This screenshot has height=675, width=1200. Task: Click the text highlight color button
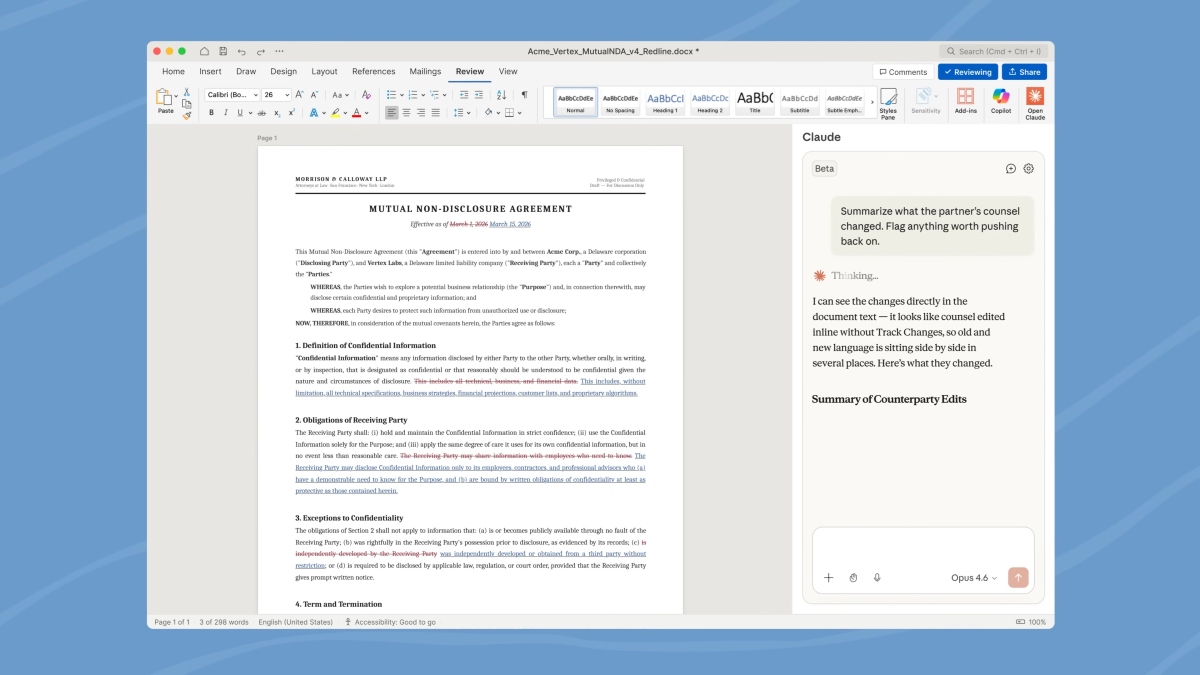(336, 113)
